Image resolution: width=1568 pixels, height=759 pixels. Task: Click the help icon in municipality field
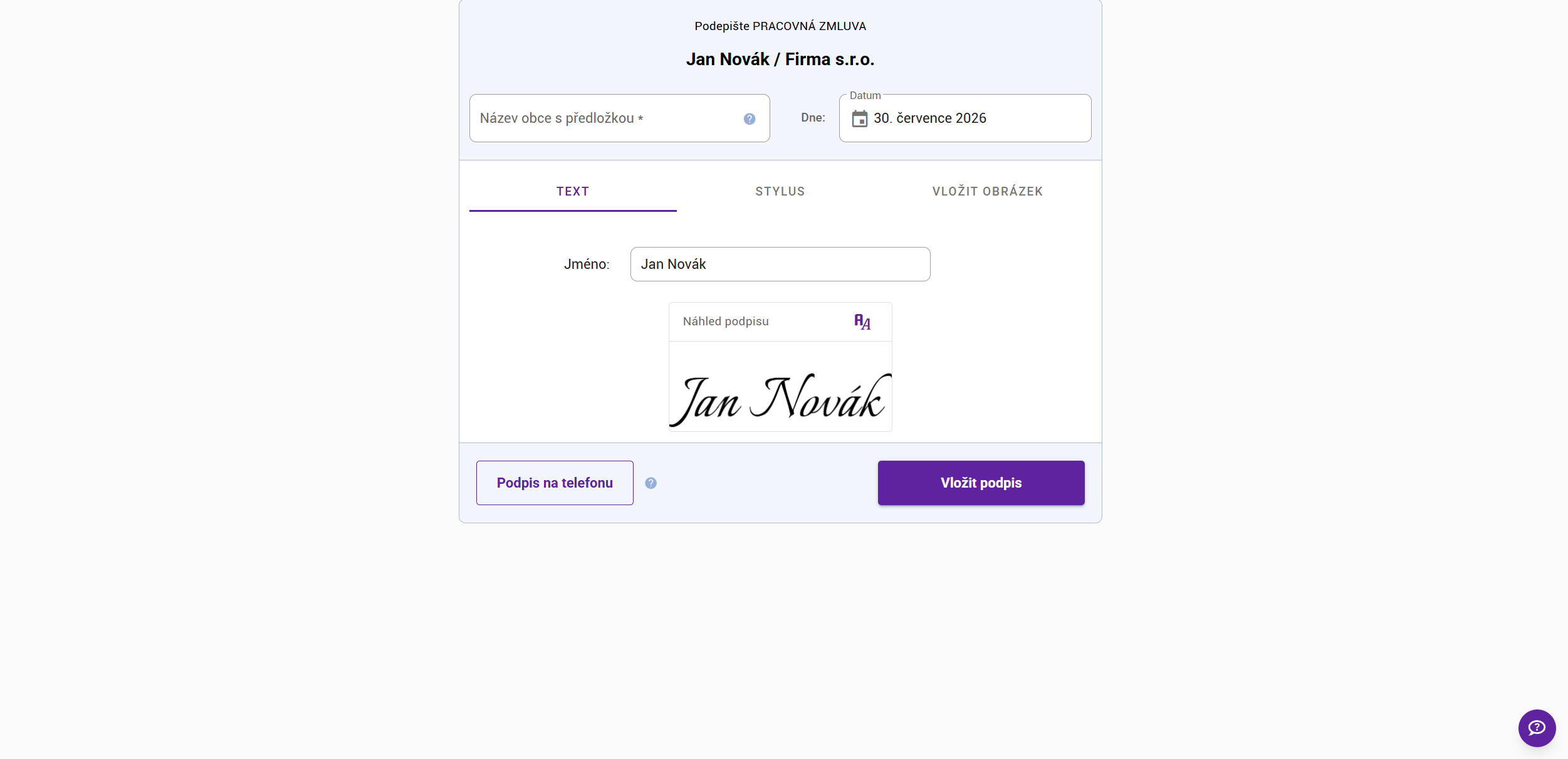point(750,119)
